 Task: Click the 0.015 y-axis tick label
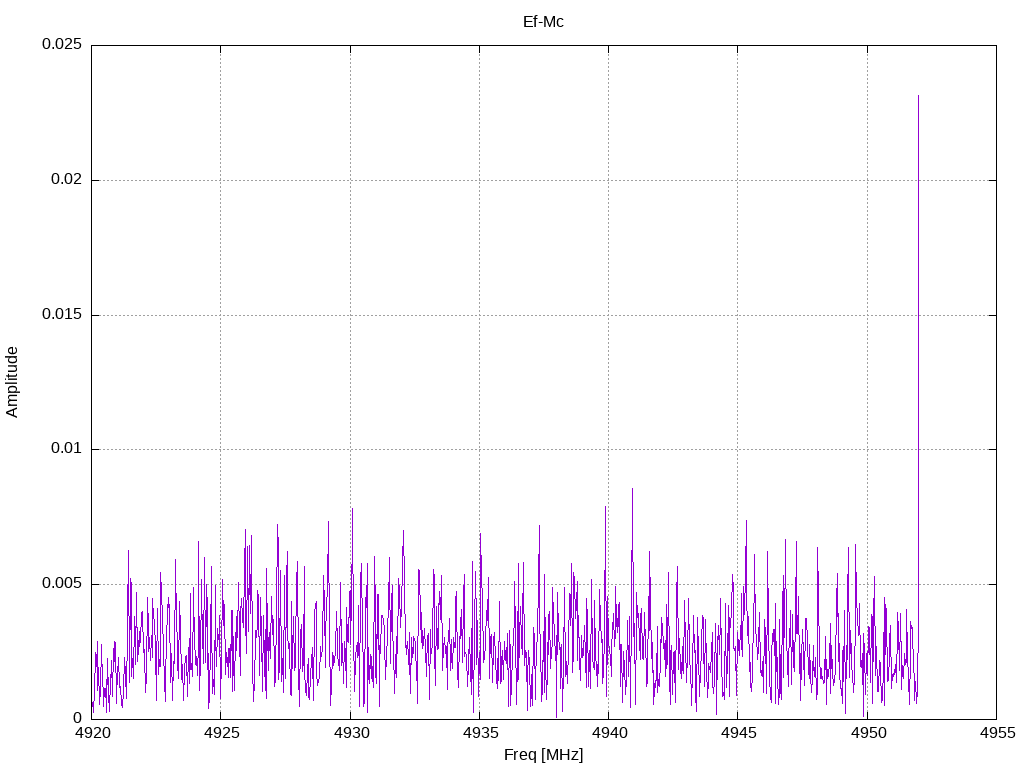[61, 315]
